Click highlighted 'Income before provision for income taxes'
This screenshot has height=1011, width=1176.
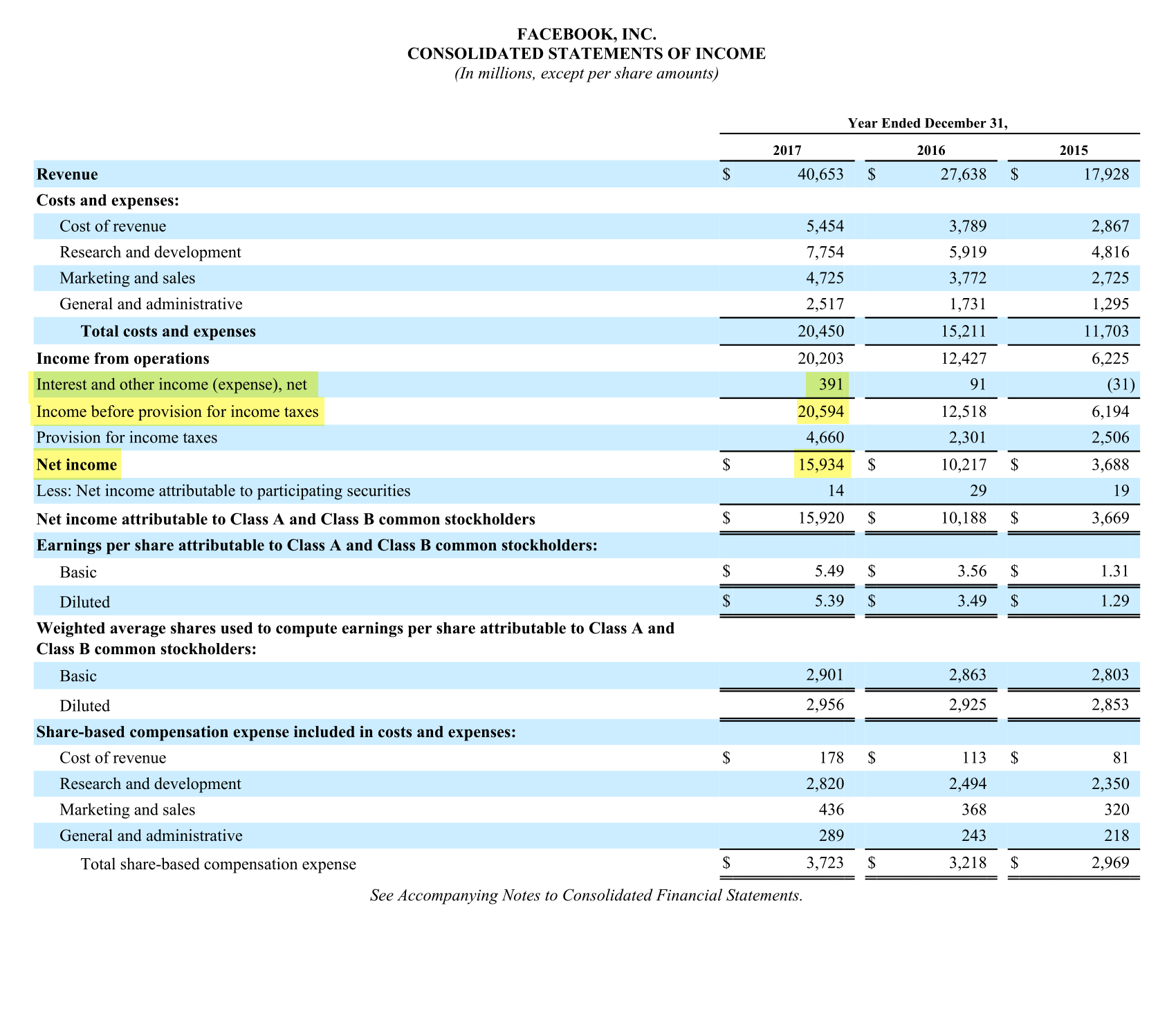pyautogui.click(x=177, y=412)
